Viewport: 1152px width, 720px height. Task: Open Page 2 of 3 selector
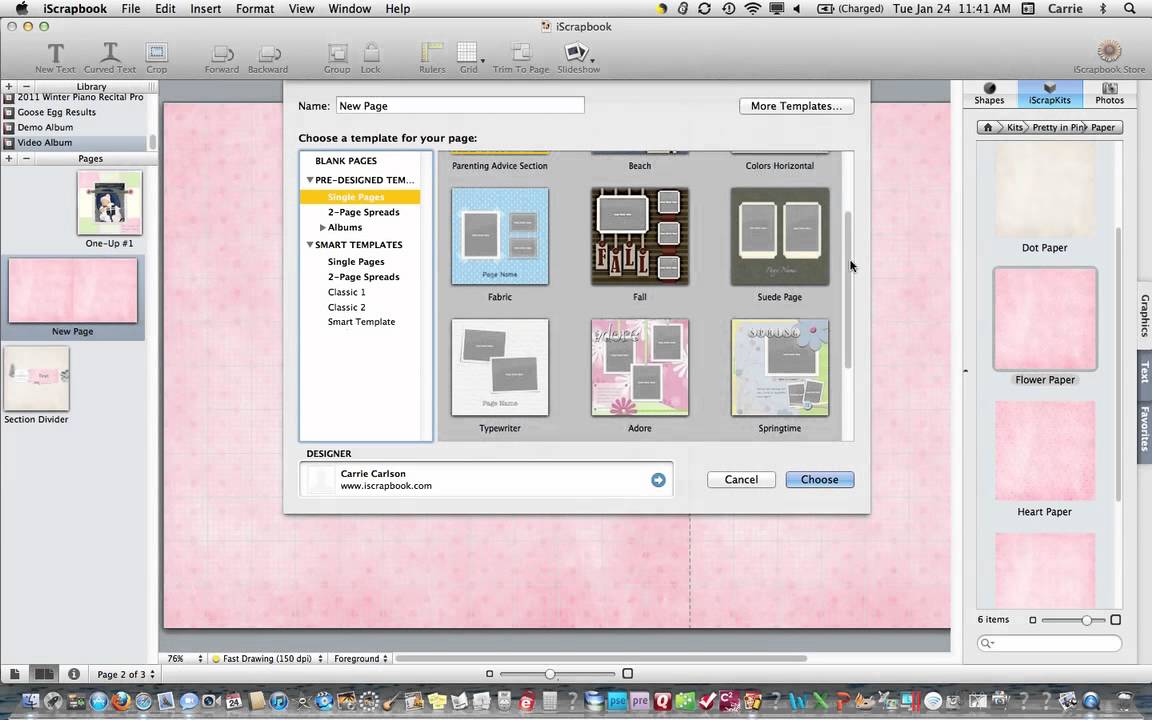click(x=126, y=674)
